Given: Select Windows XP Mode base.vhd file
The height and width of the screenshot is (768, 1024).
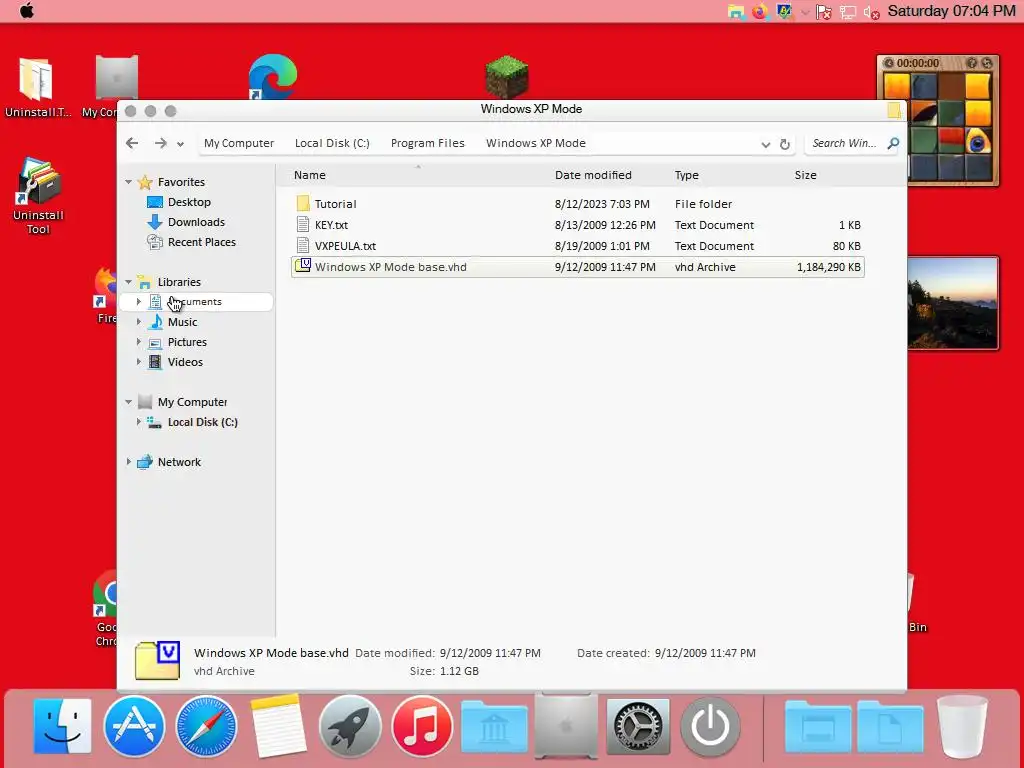Looking at the screenshot, I should (x=577, y=266).
